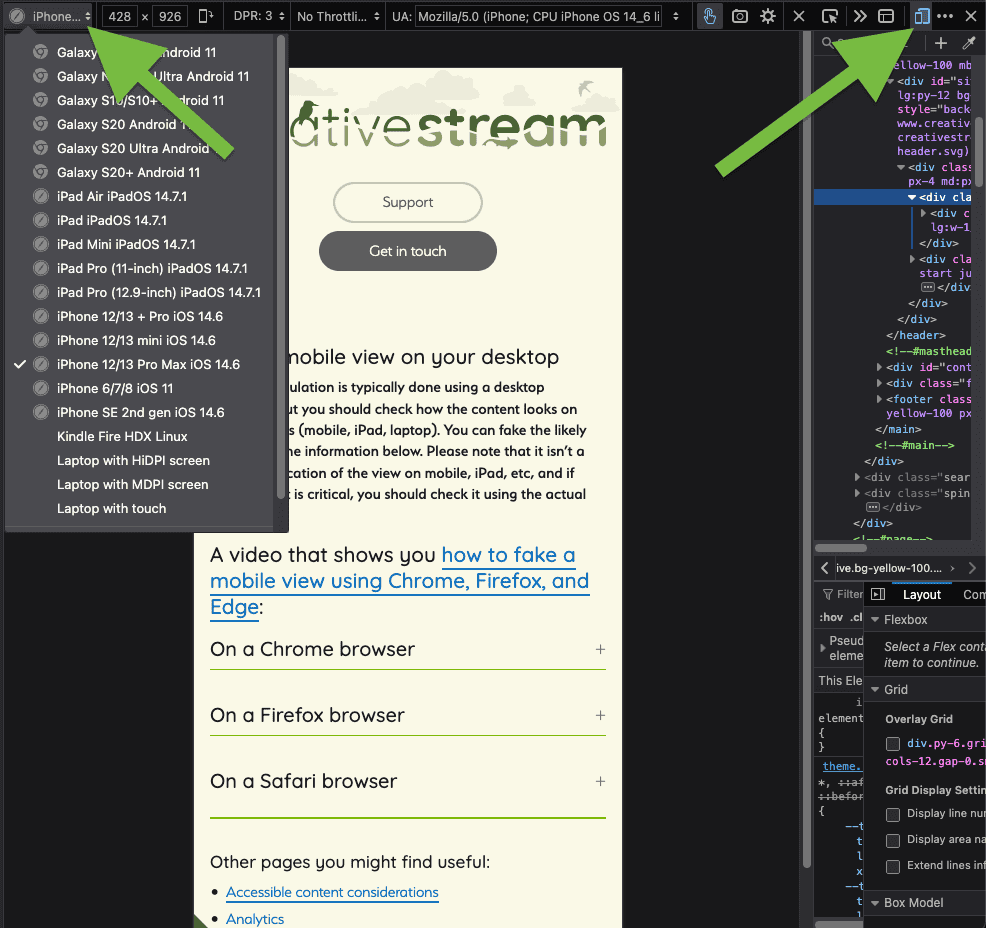Toggle the sidebar pane icon beside Layout
The height and width of the screenshot is (928, 986).
click(x=877, y=594)
